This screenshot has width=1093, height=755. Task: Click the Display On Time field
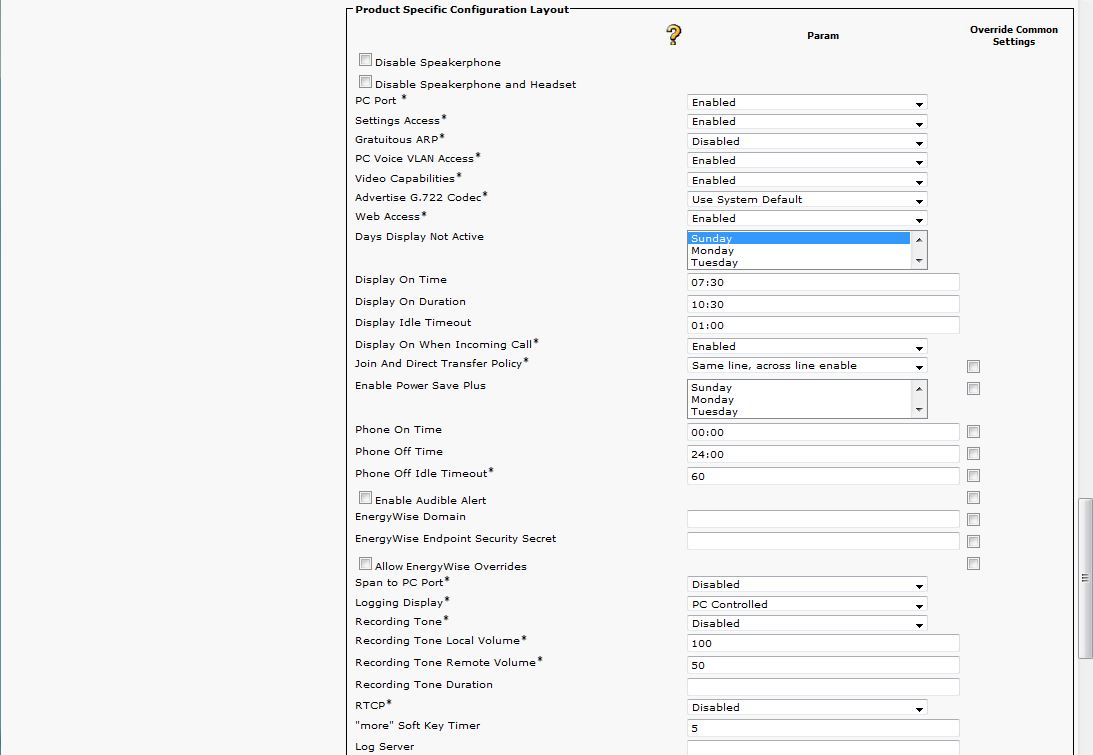(x=823, y=283)
